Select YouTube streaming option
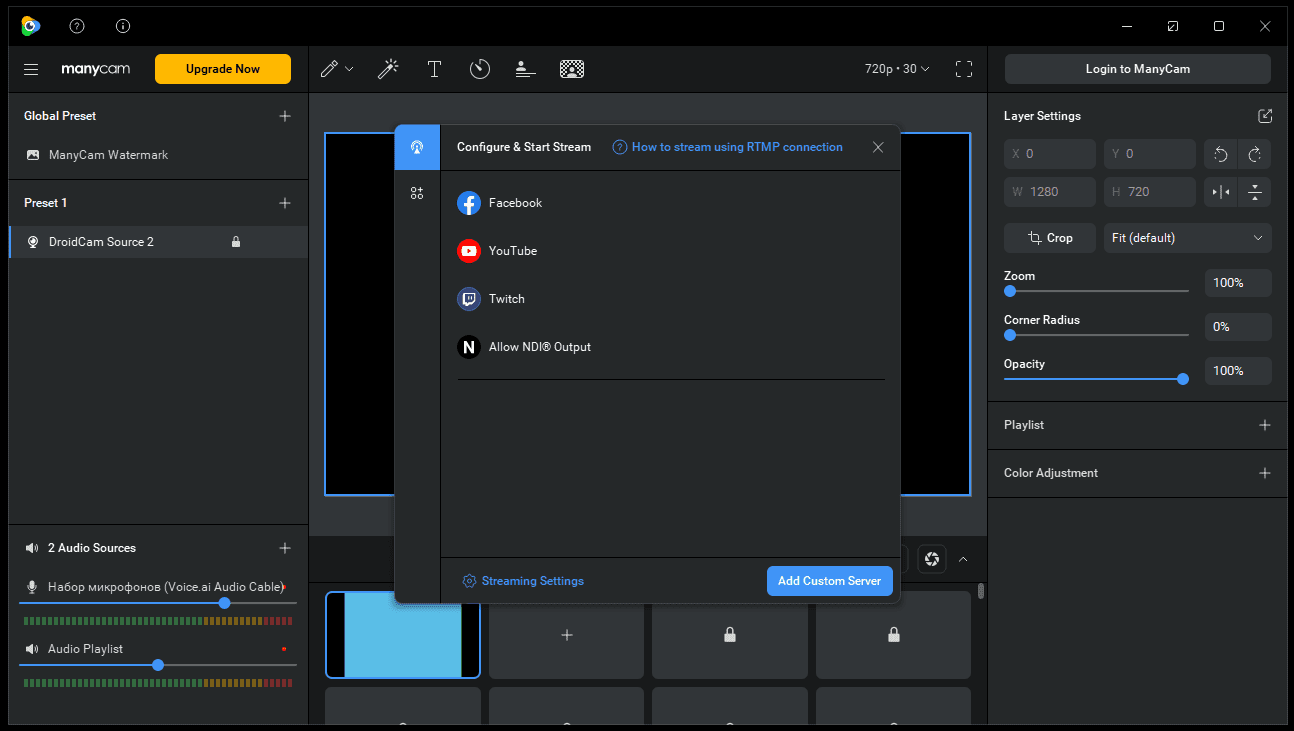The height and width of the screenshot is (731, 1294). [497, 251]
